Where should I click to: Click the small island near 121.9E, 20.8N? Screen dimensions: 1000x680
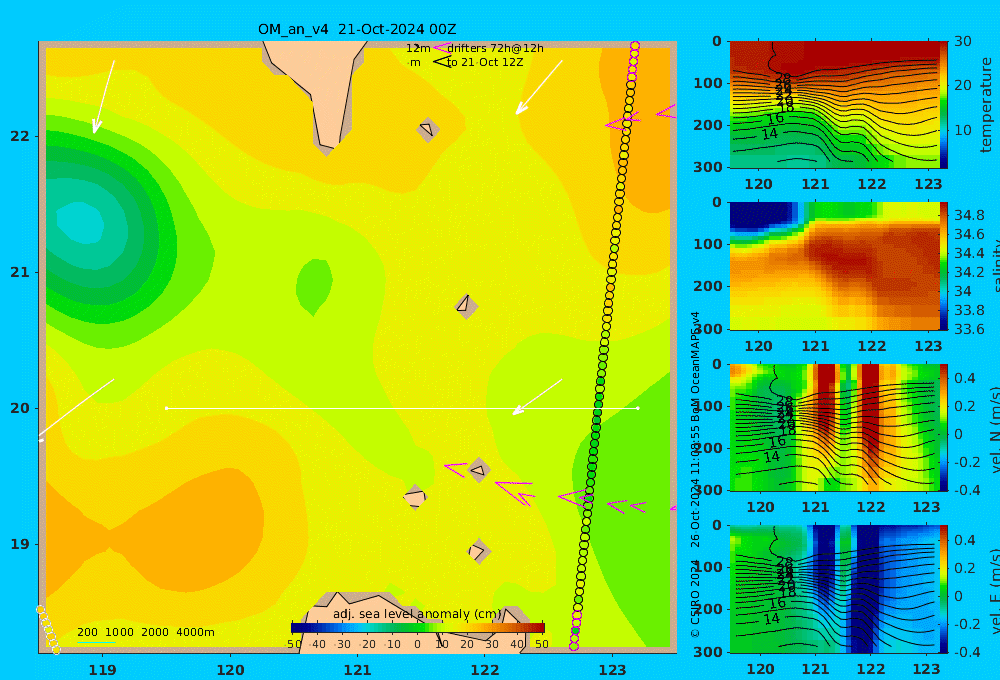point(466,306)
